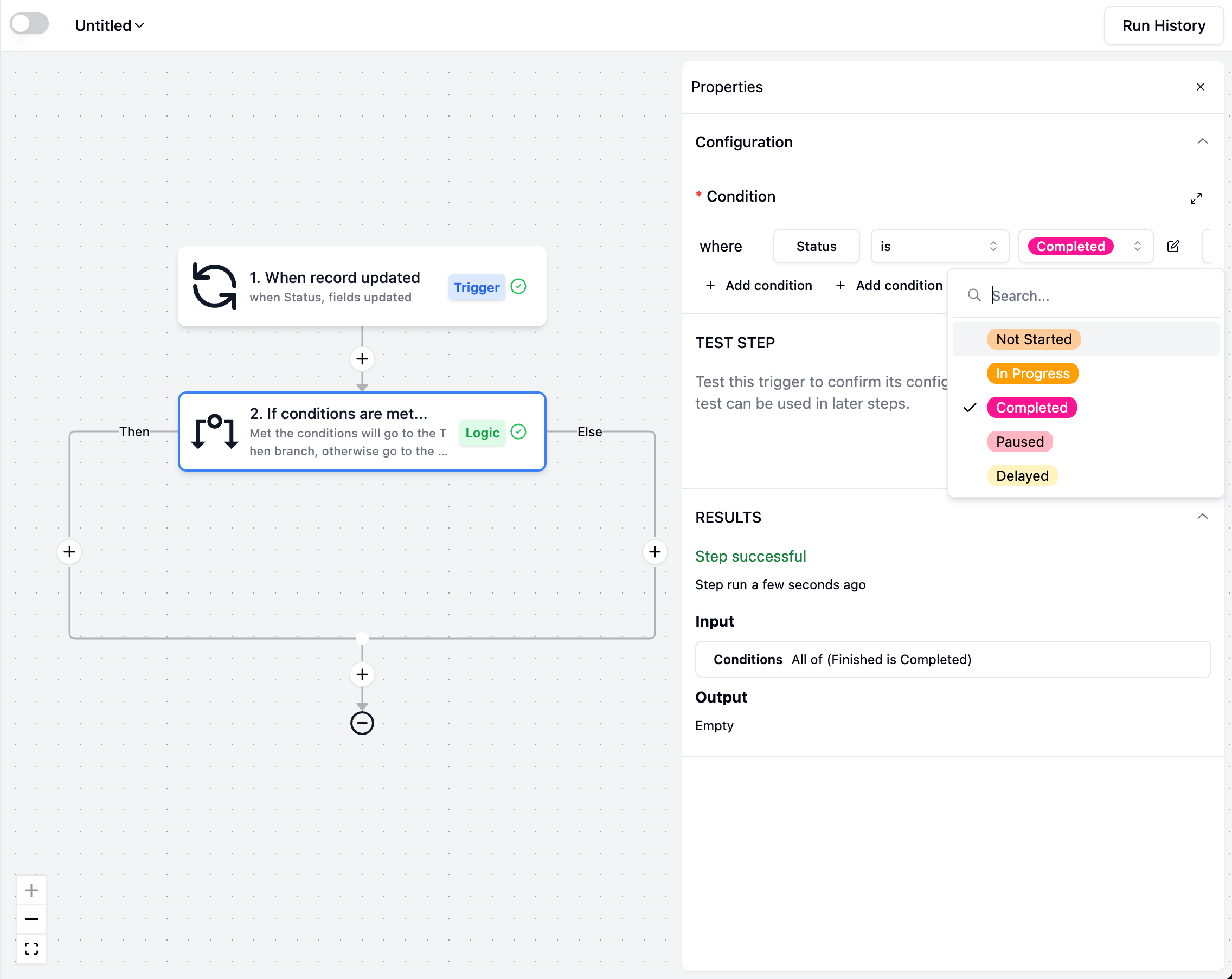This screenshot has height=979, width=1232.
Task: Click the conditions branch logic icon
Action: coord(214,432)
